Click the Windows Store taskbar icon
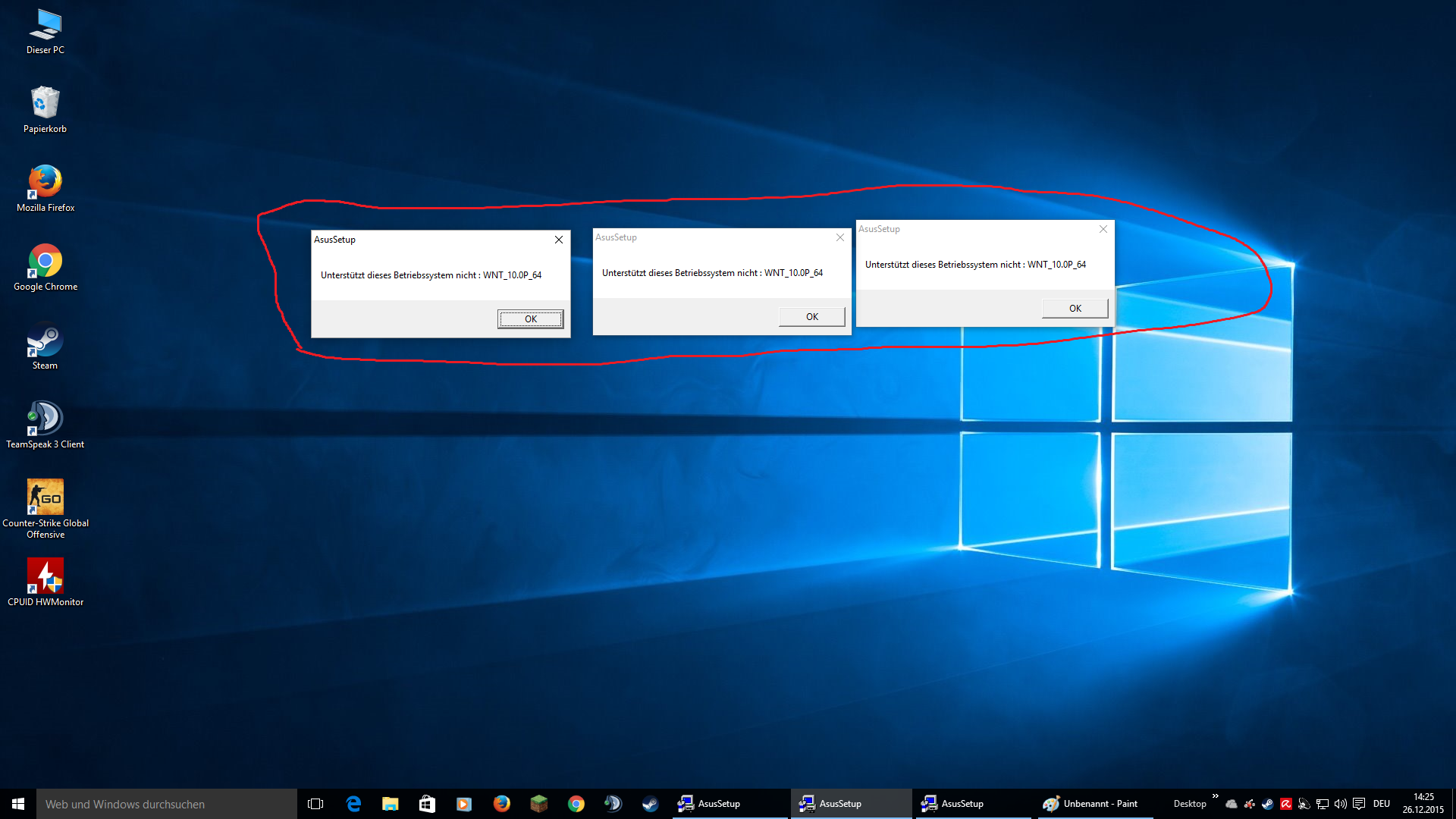Viewport: 1456px width, 819px height. pyautogui.click(x=427, y=804)
